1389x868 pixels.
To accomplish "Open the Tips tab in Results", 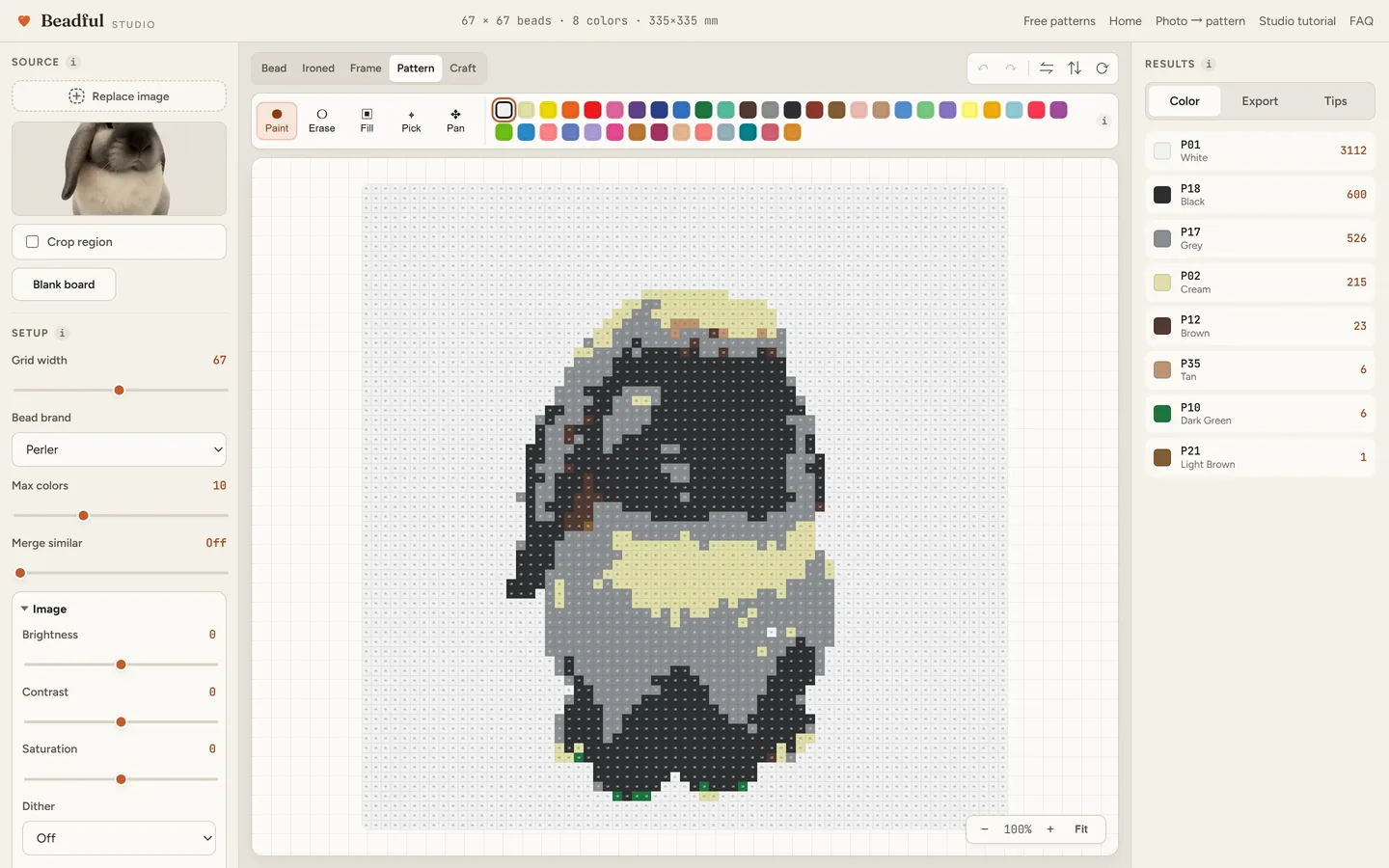I will tap(1335, 101).
